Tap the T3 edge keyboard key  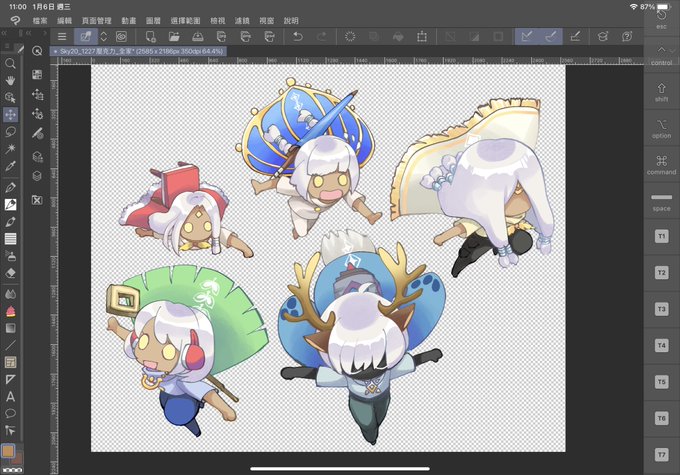click(661, 309)
